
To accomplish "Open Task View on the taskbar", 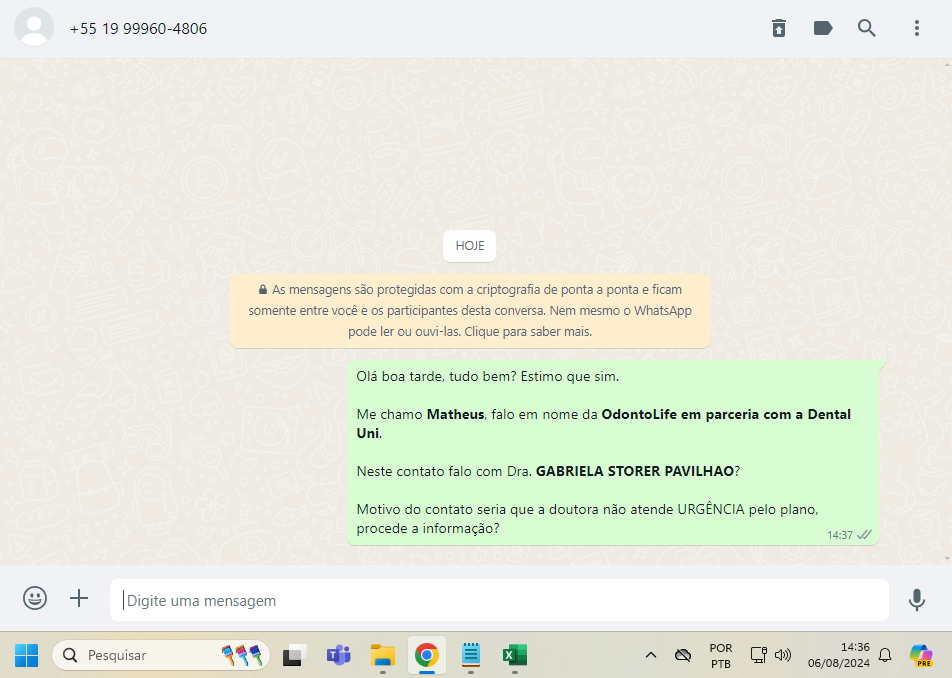I will coord(294,656).
